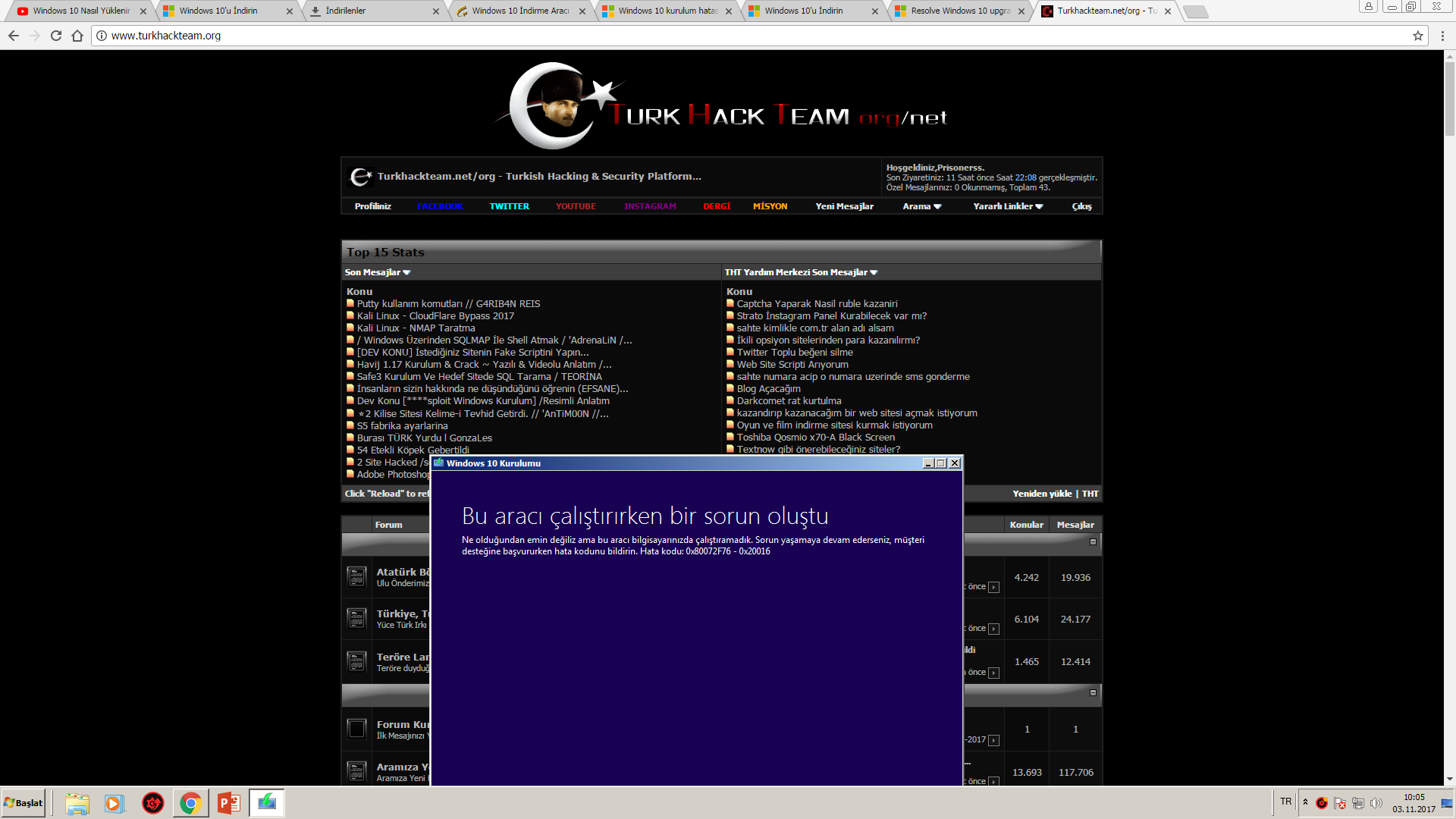The width and height of the screenshot is (1456, 819).
Task: Switch to the 'Resolve Windows 10 upgrade' tab
Action: [960, 11]
